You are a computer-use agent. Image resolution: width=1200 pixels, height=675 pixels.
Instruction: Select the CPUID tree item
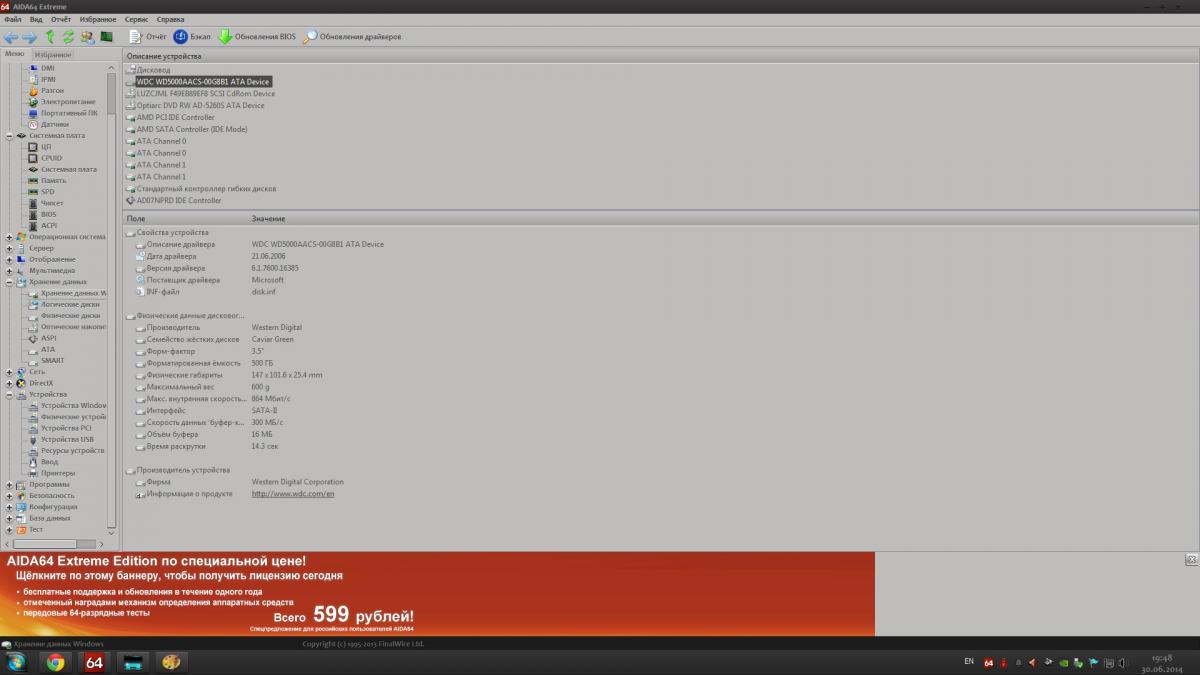pos(51,158)
